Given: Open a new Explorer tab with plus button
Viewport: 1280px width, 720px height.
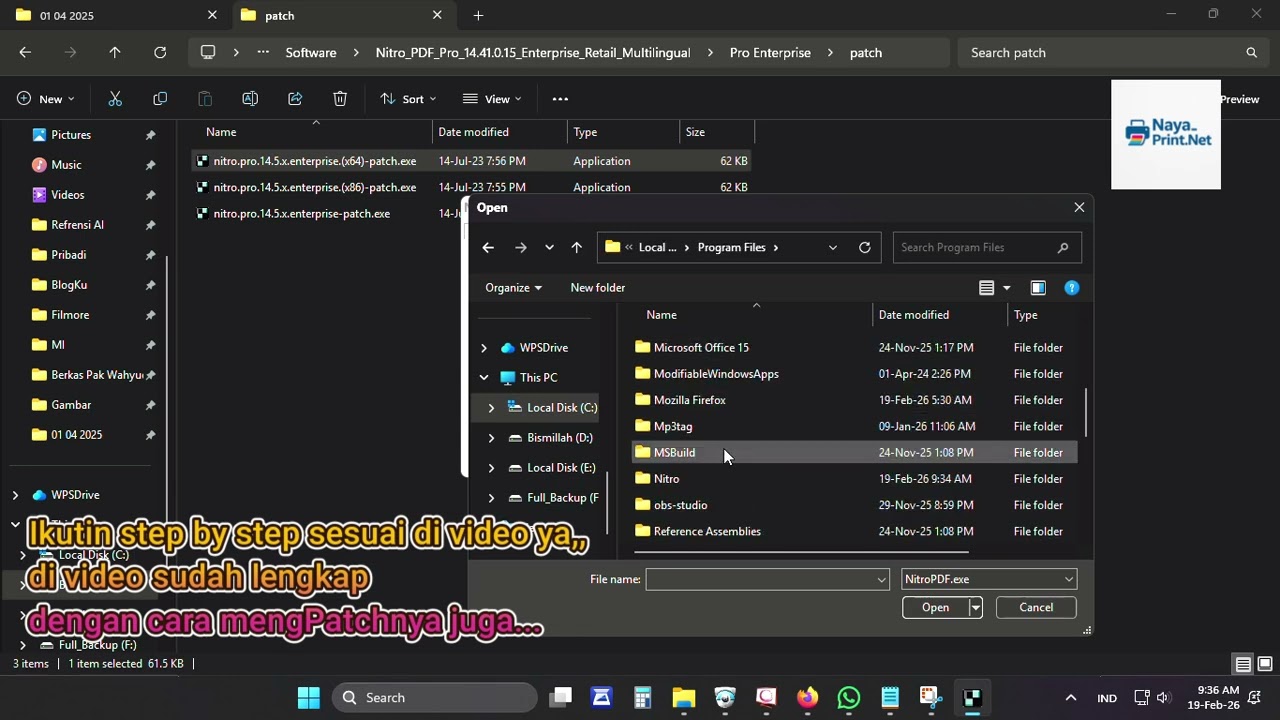Looking at the screenshot, I should (478, 15).
